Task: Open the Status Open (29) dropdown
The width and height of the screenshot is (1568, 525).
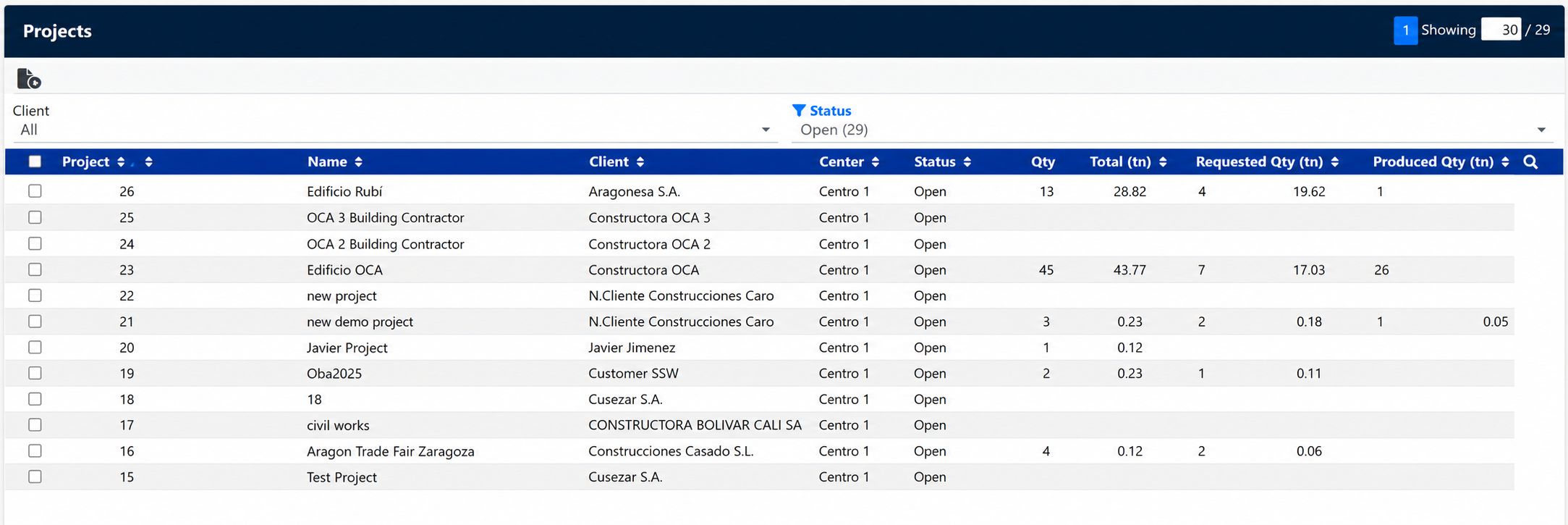Action: [x=1172, y=130]
